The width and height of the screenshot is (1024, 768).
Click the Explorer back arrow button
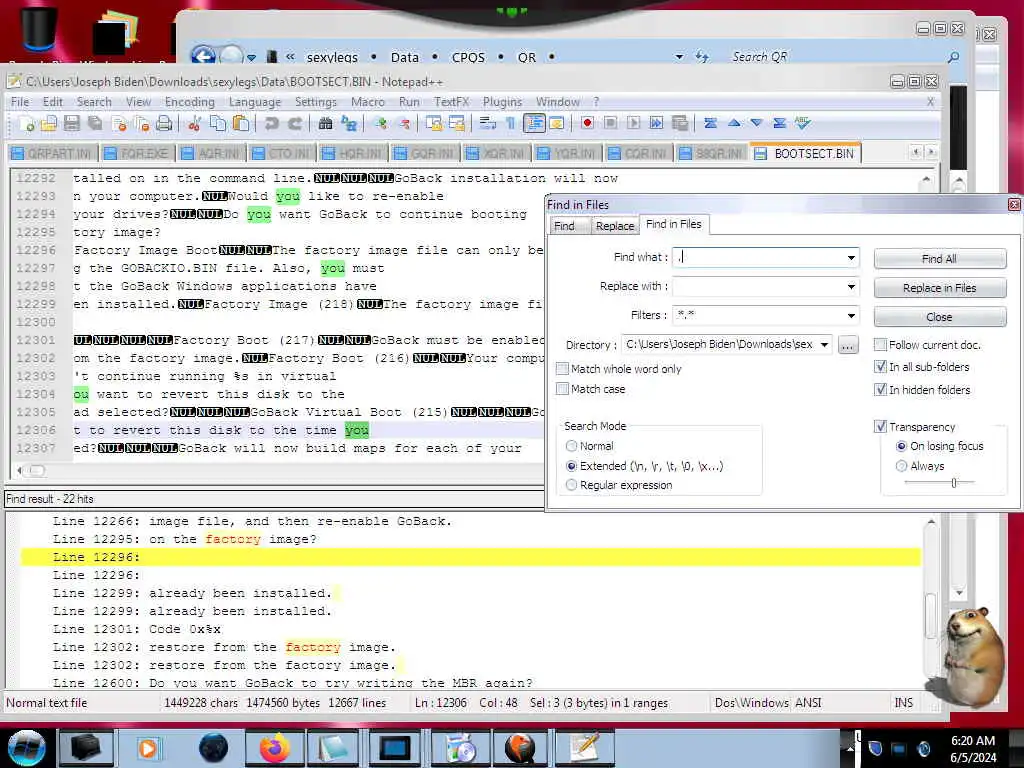[203, 56]
